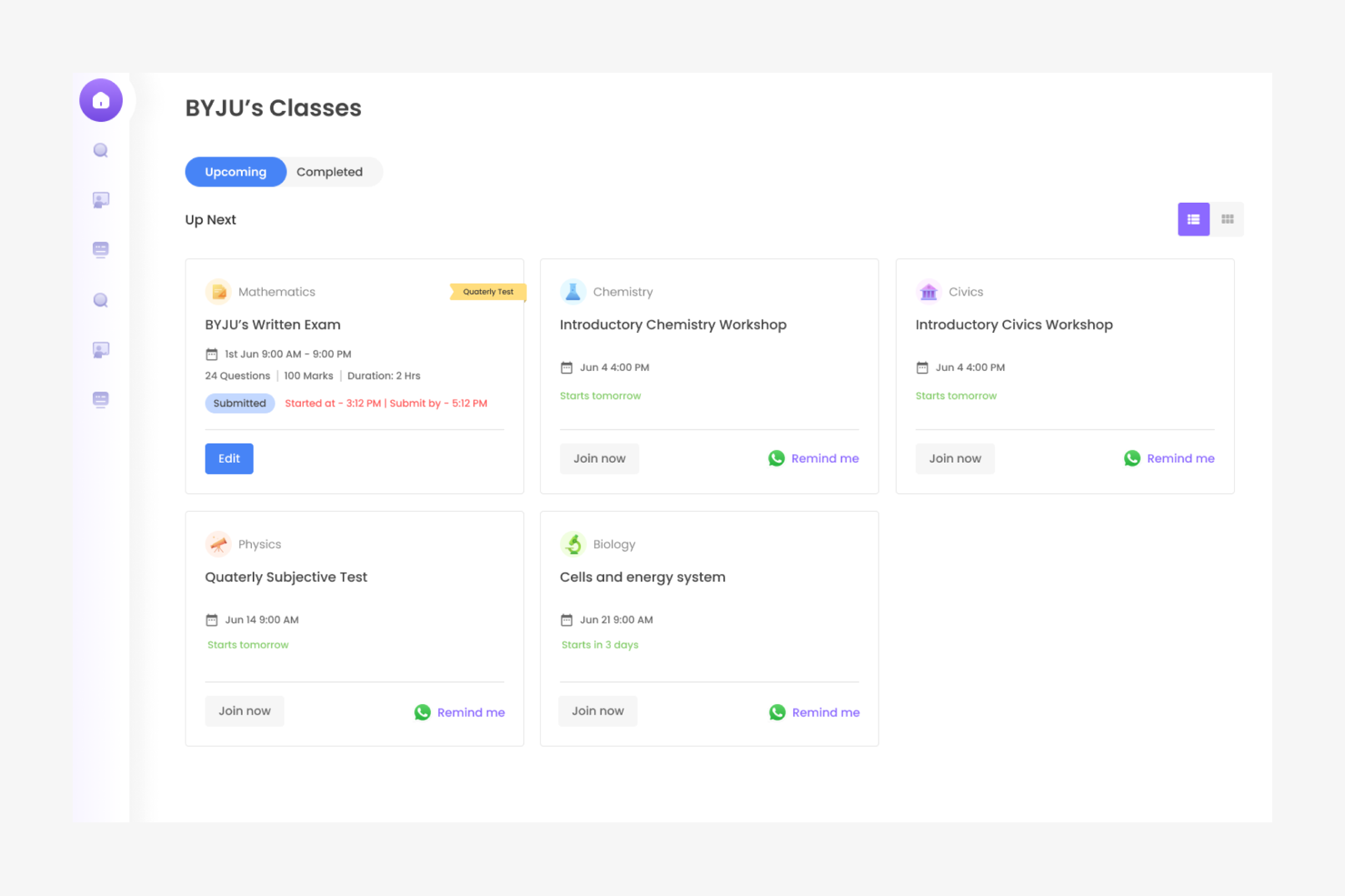Click calendar icon beside Jun 14 9:00 AM
This screenshot has width=1345, height=896.
click(x=212, y=620)
